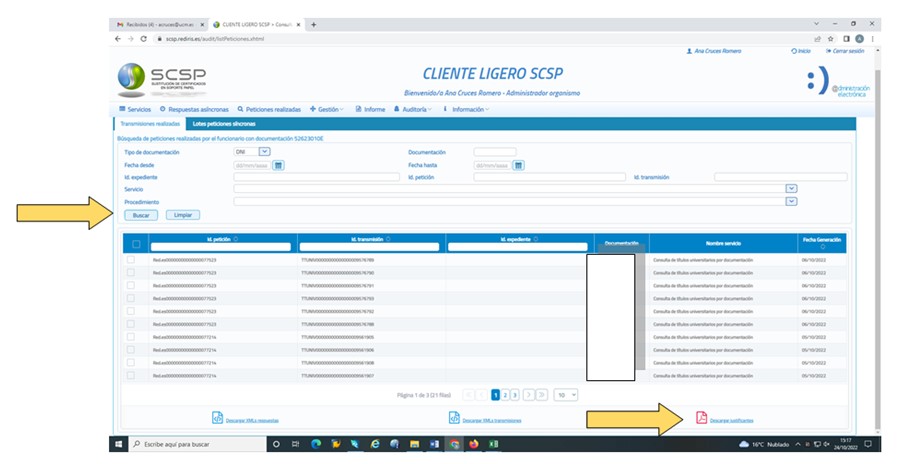Open the Fecha desde calendar picker
912x464 pixels.
[279, 165]
